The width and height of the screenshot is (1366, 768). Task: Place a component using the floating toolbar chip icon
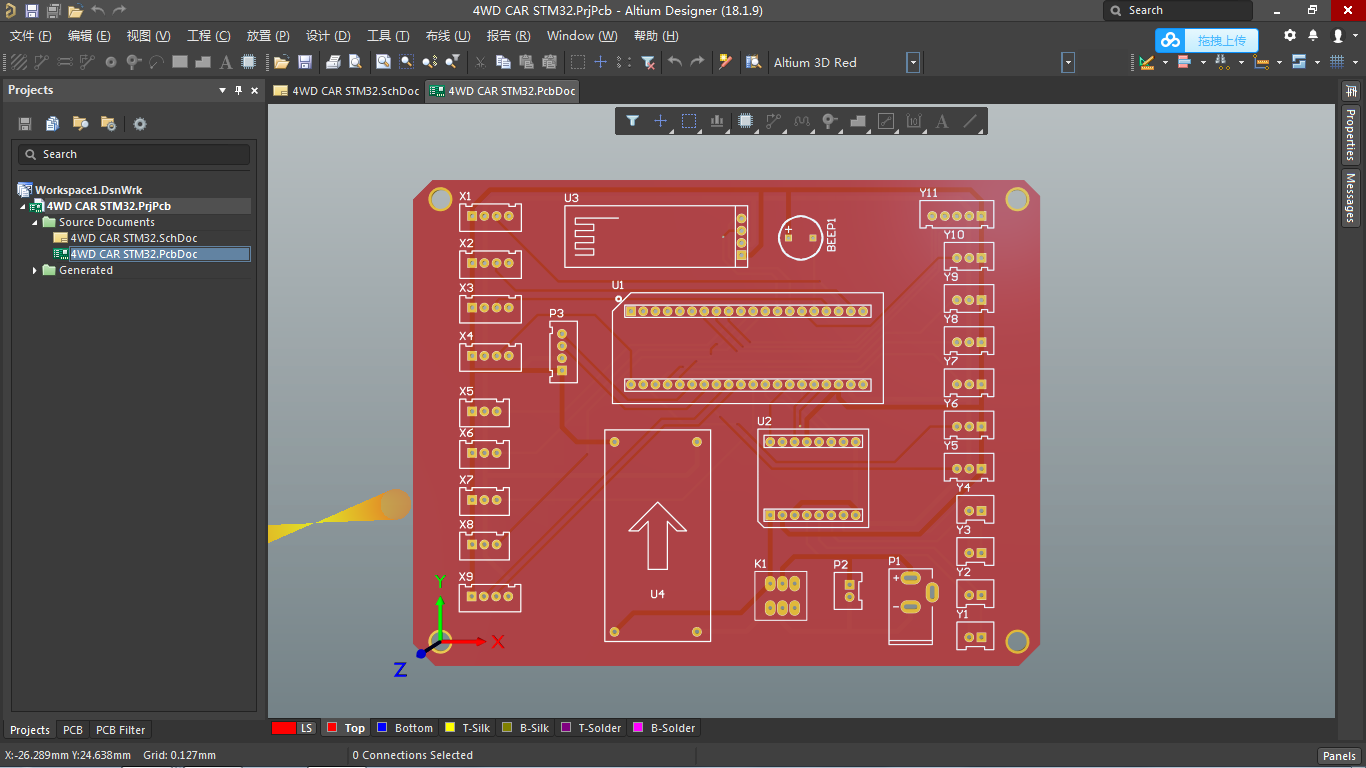click(x=745, y=121)
